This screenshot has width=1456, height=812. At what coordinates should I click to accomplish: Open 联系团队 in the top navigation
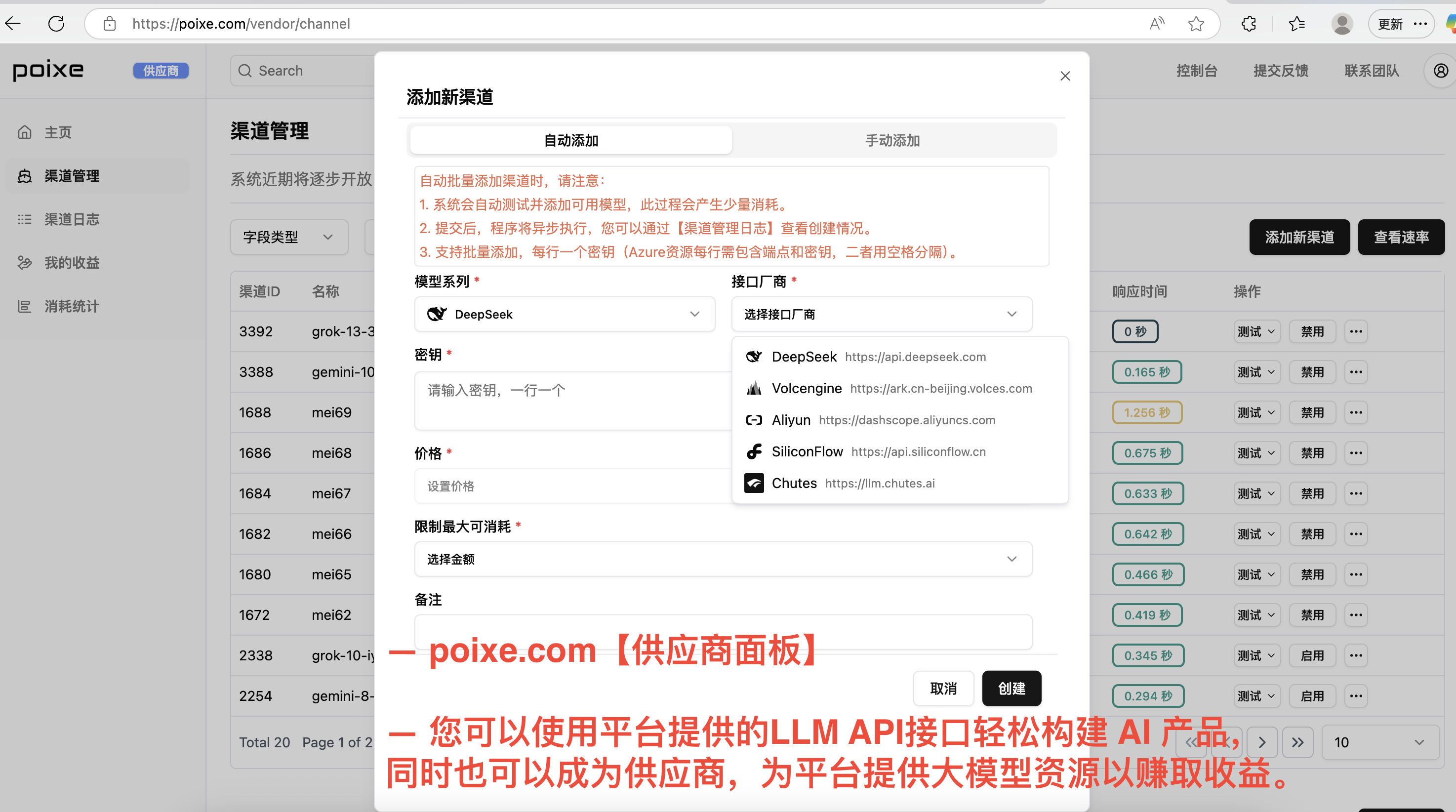coord(1372,71)
